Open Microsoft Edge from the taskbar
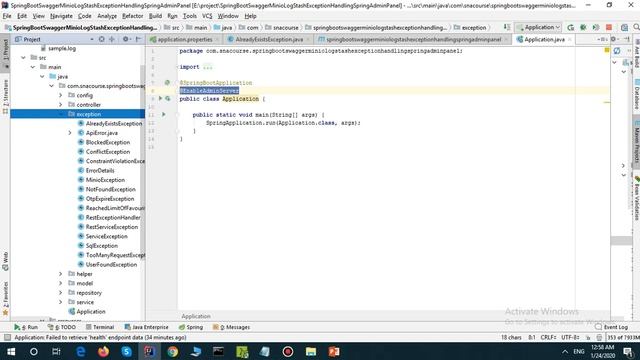This screenshot has height=360, width=640. (80, 351)
